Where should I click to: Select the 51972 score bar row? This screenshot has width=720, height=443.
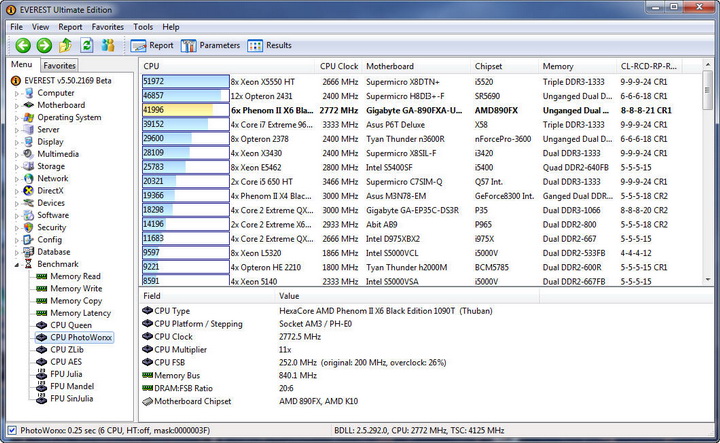click(x=186, y=82)
